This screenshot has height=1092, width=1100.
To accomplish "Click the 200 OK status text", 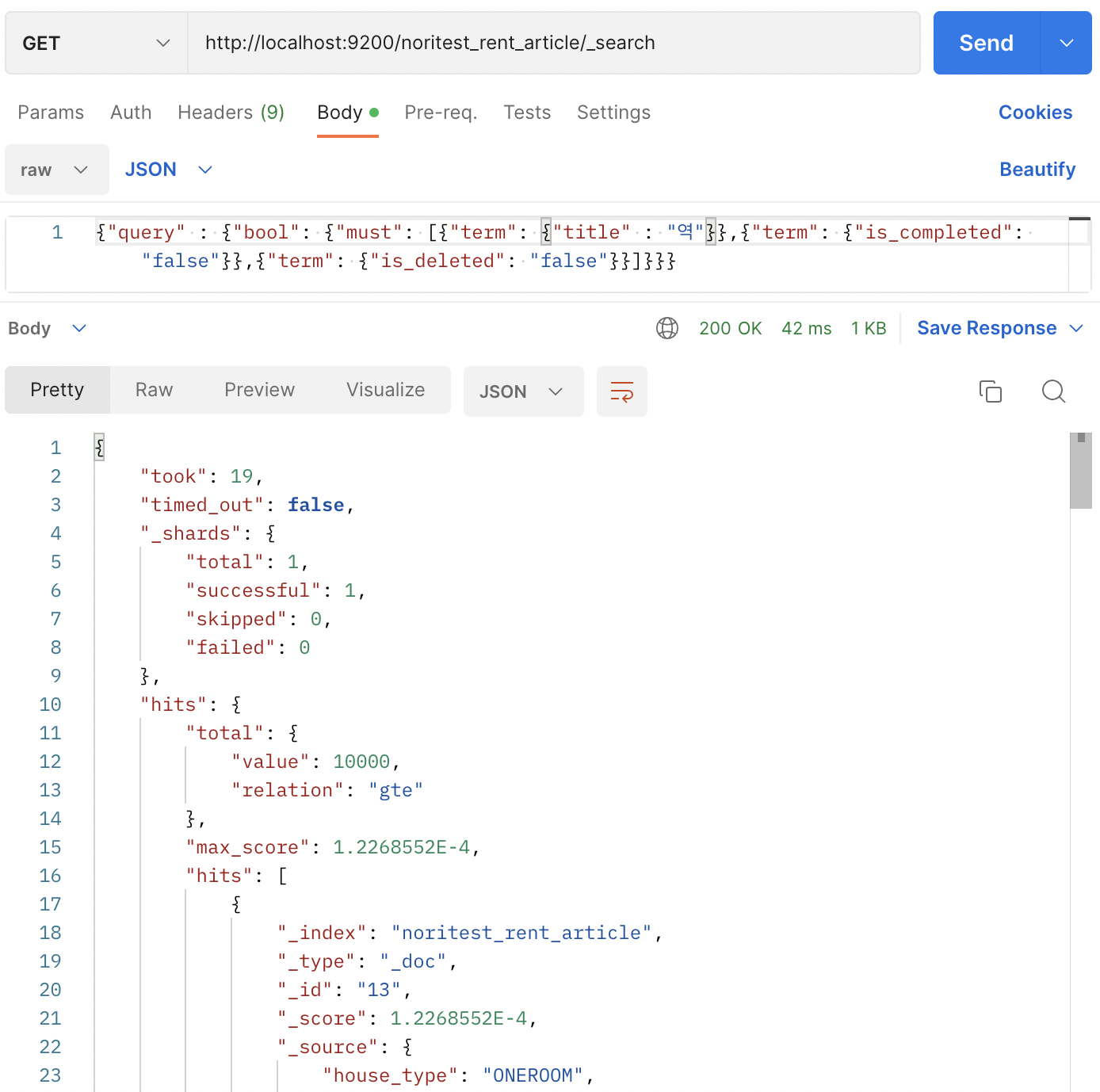I will pos(730,328).
